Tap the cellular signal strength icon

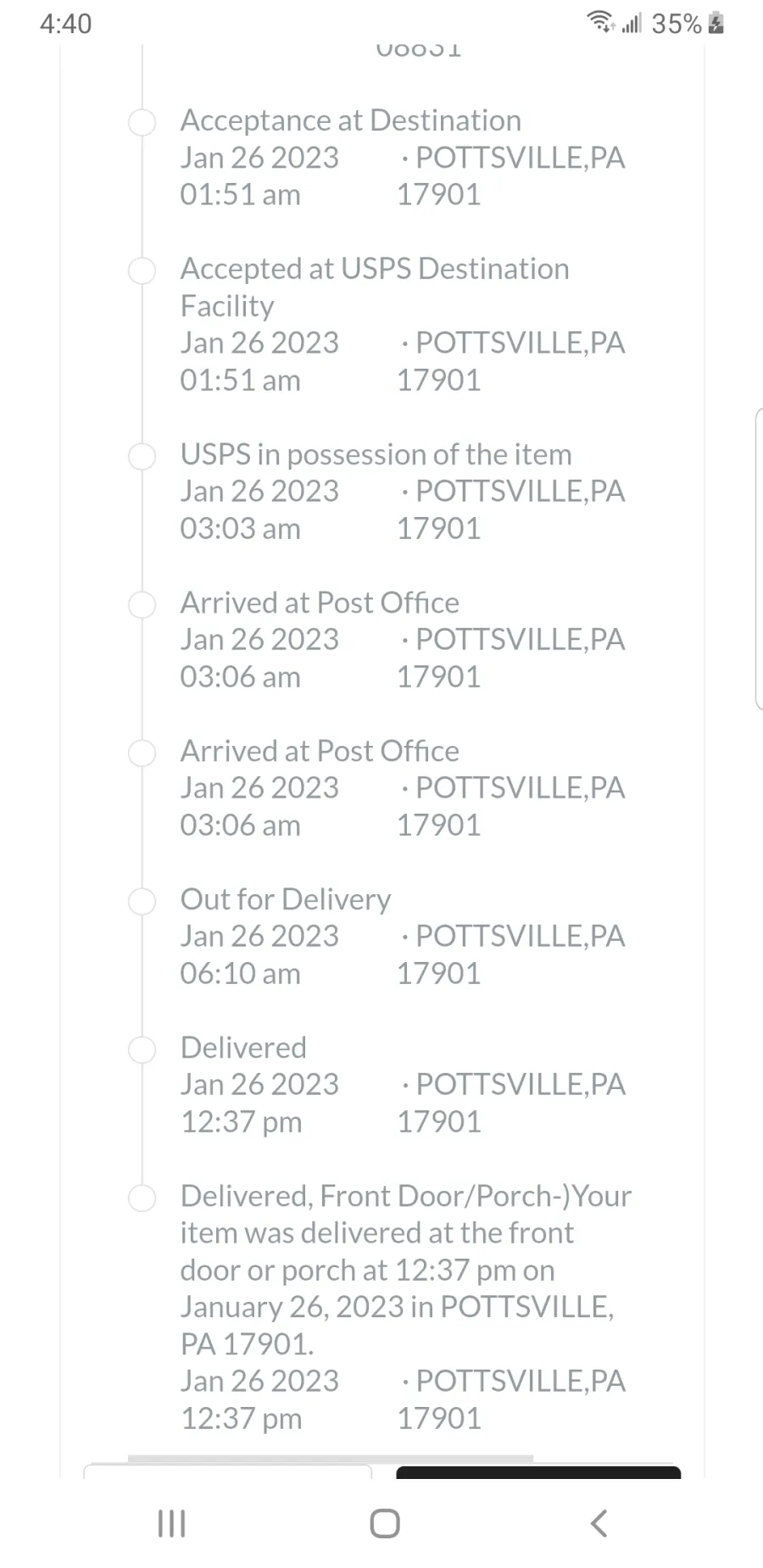pos(632,23)
